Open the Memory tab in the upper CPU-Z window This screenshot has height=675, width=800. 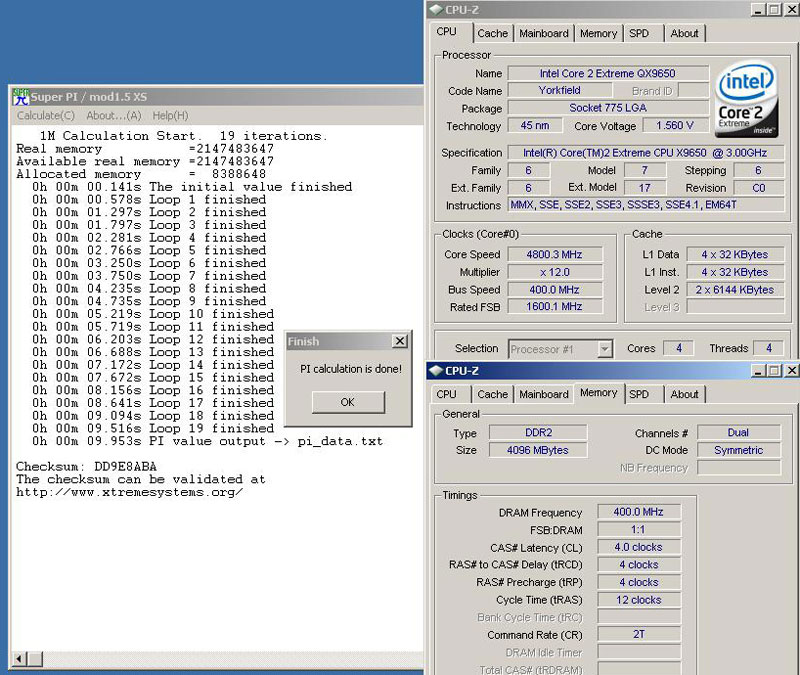point(598,34)
